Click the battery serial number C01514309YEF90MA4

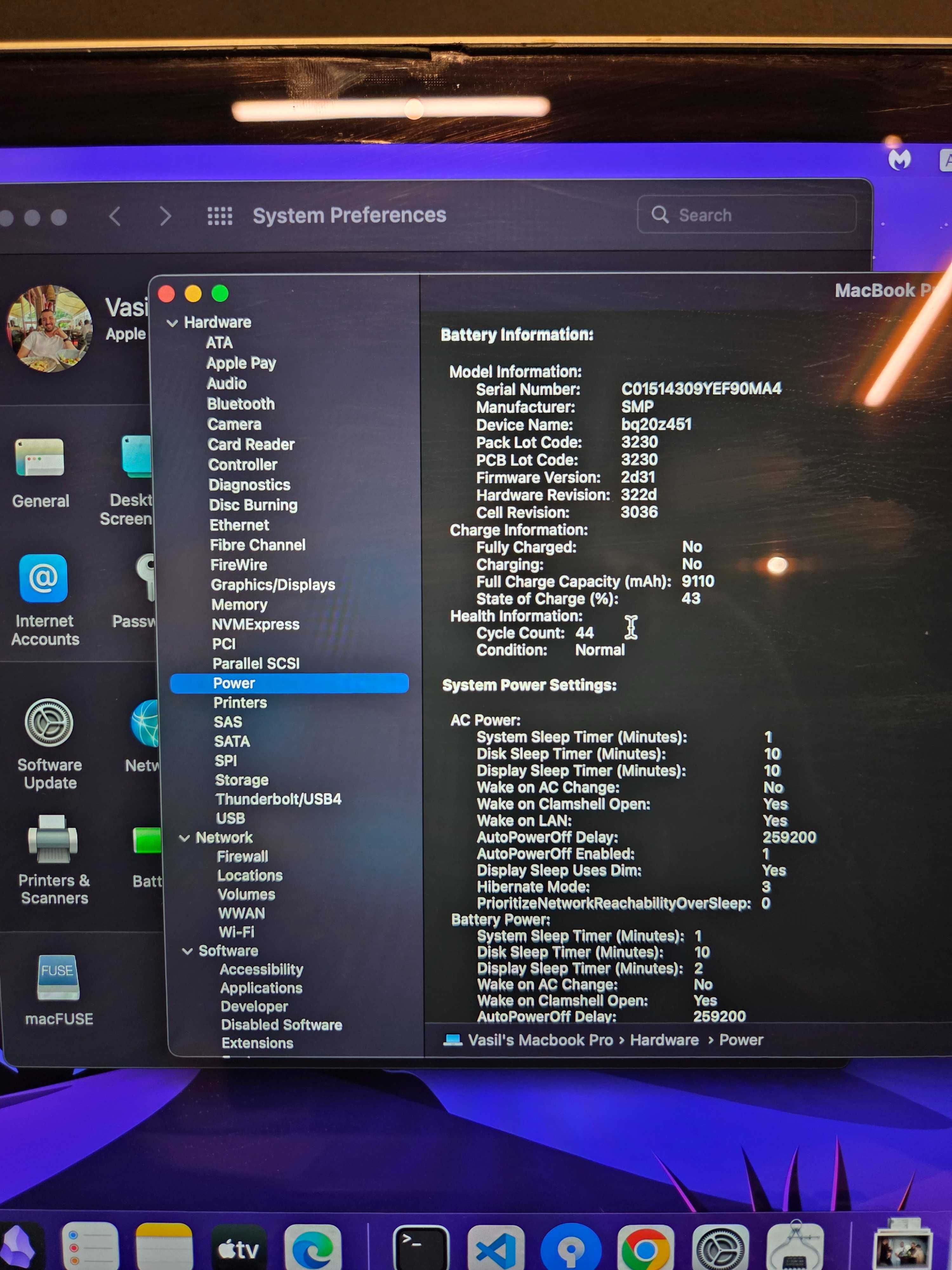click(x=701, y=389)
